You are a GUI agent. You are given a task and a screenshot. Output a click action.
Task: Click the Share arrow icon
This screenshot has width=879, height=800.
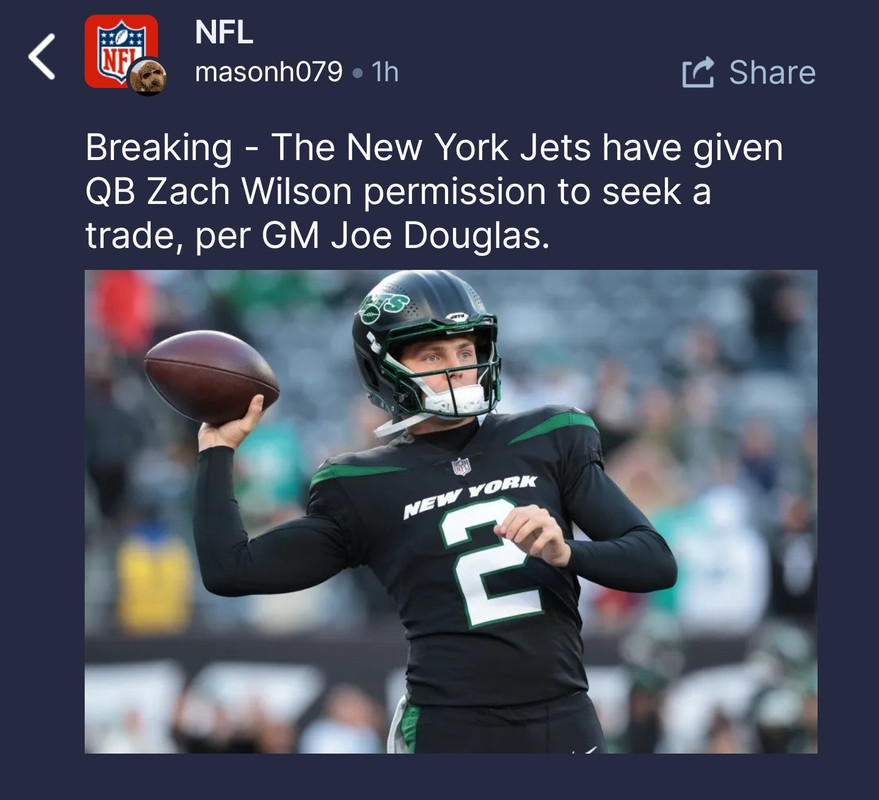pyautogui.click(x=698, y=72)
